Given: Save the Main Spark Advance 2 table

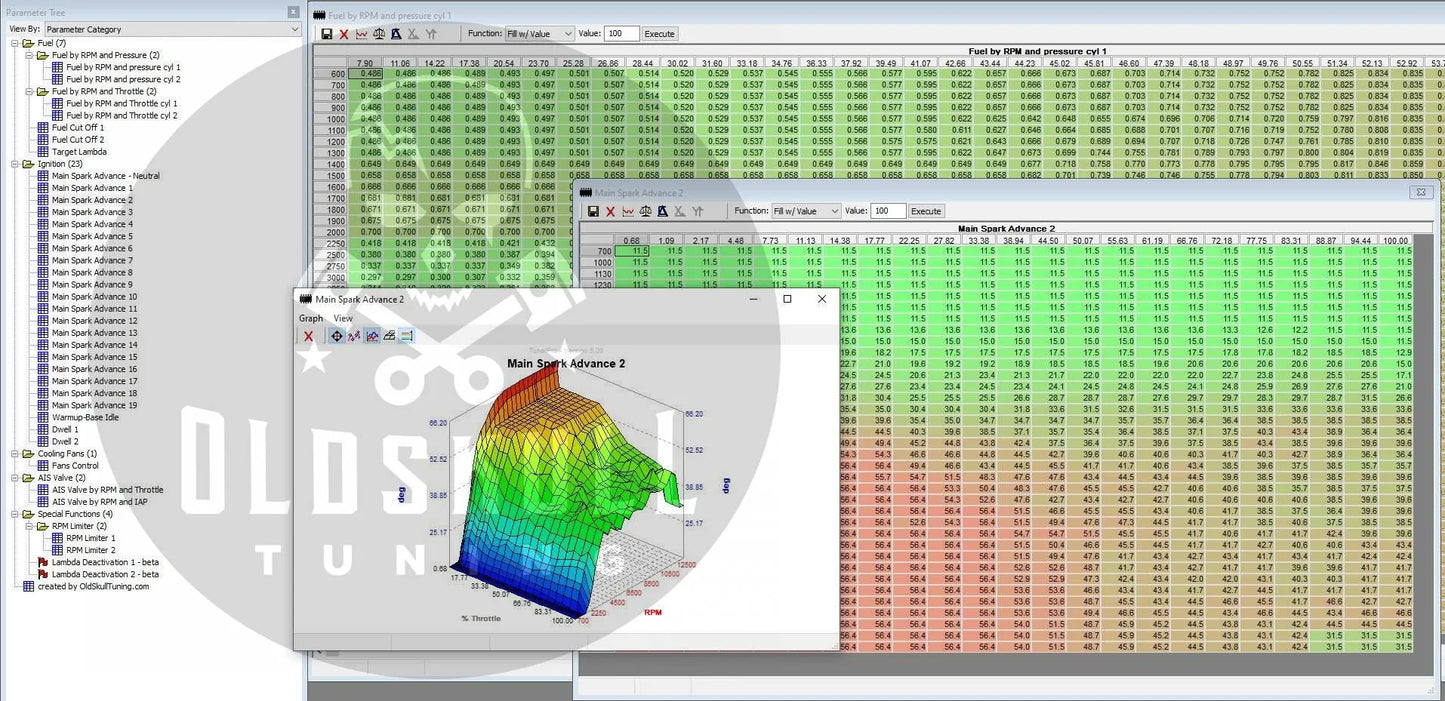Looking at the screenshot, I should (x=593, y=211).
